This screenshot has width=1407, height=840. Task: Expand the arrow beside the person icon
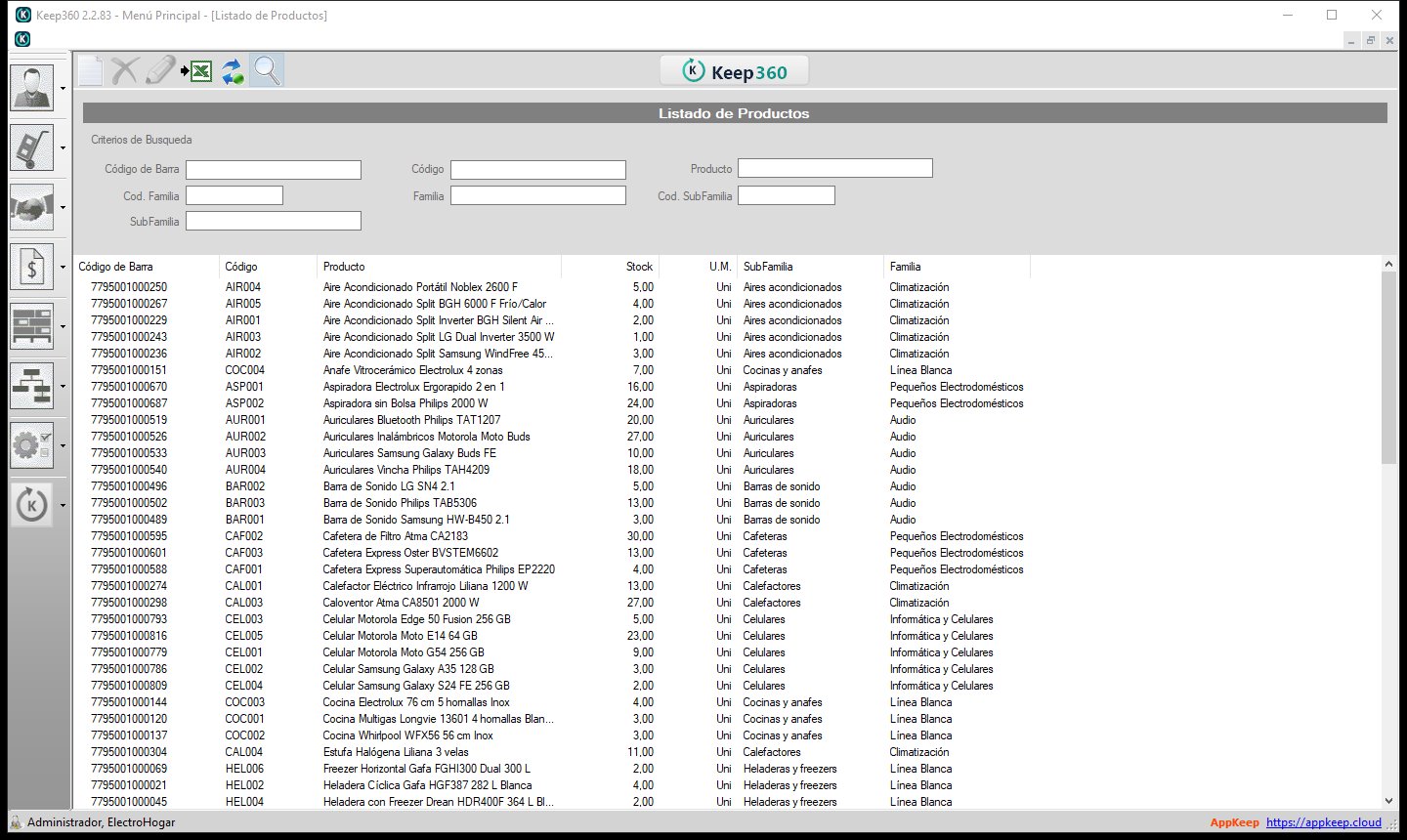[x=63, y=89]
